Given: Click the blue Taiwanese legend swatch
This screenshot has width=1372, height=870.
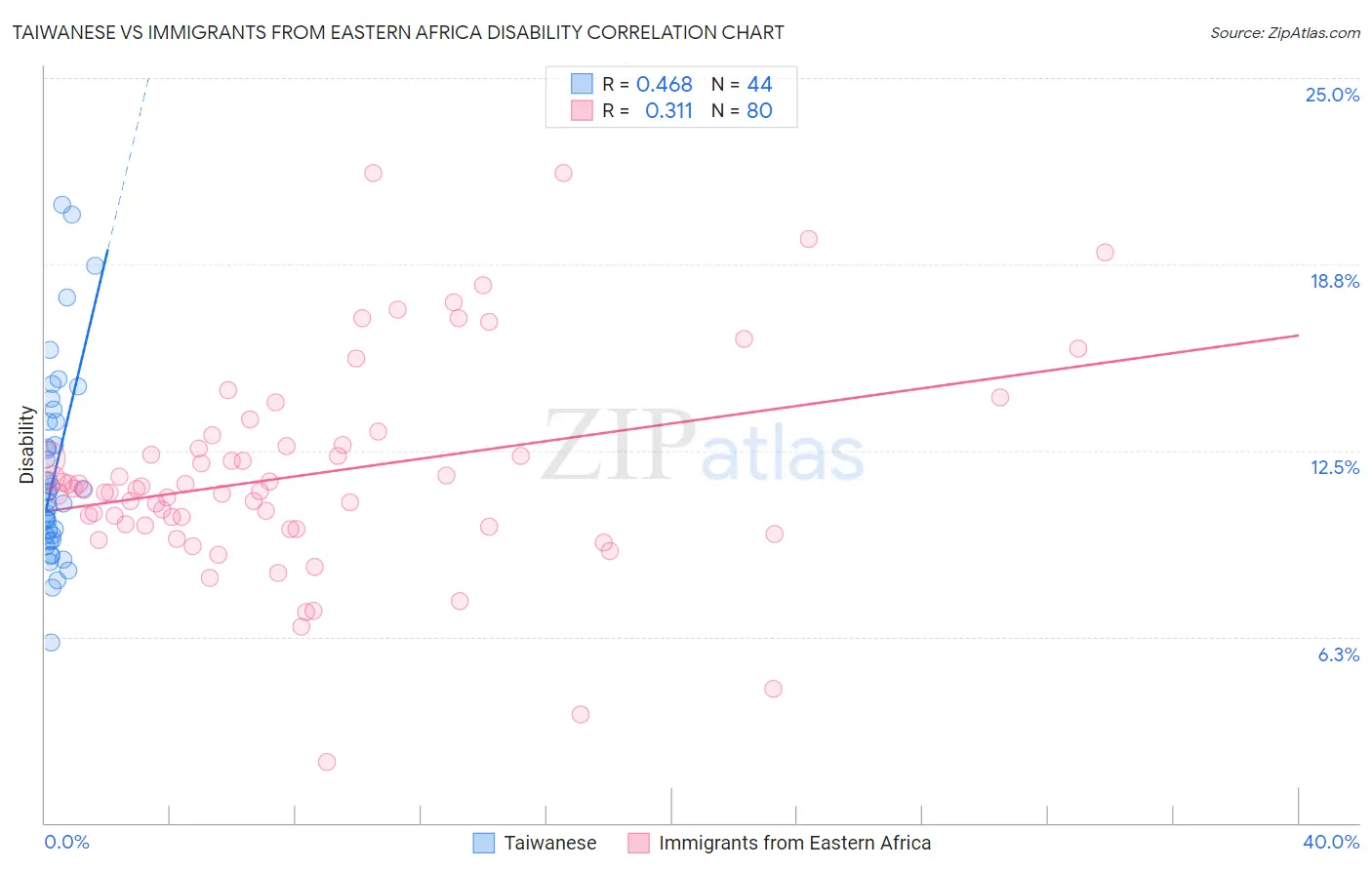Looking at the screenshot, I should [x=483, y=843].
